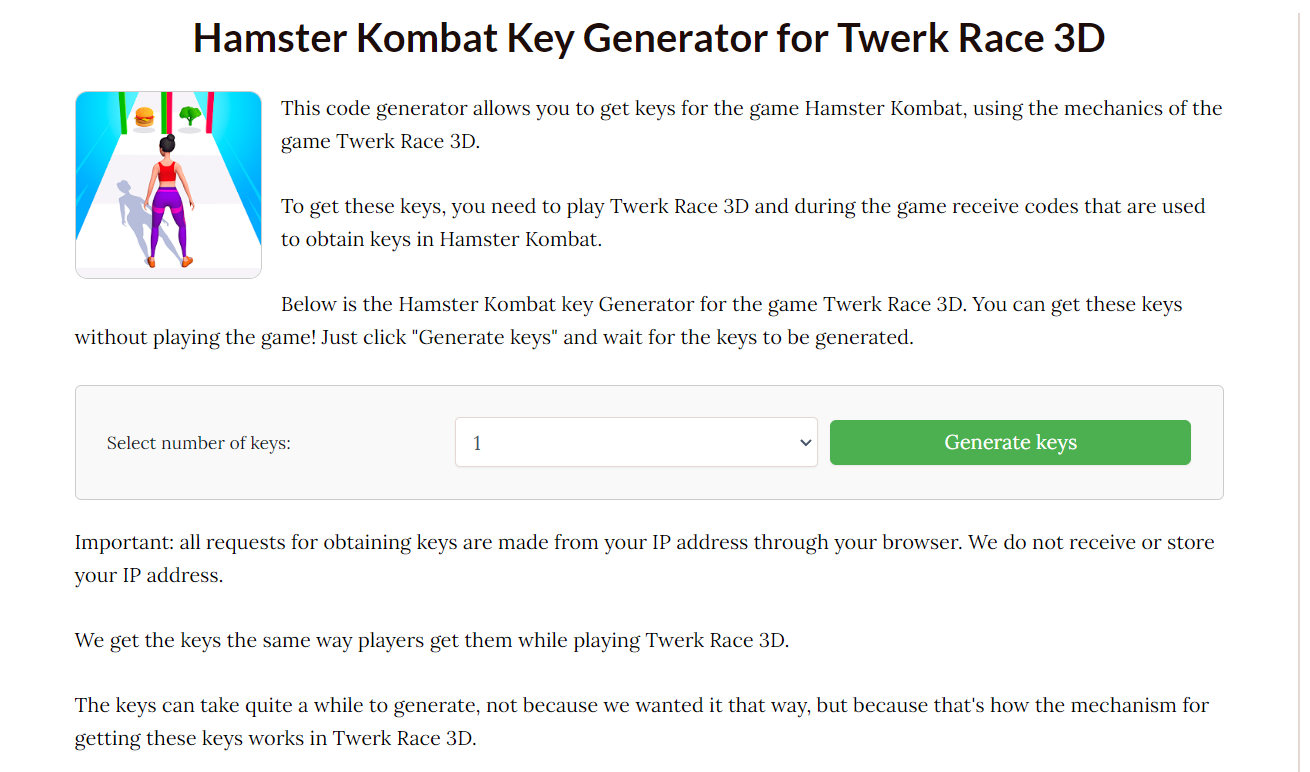
Task: Click the burger icon in the game image
Action: pyautogui.click(x=145, y=117)
